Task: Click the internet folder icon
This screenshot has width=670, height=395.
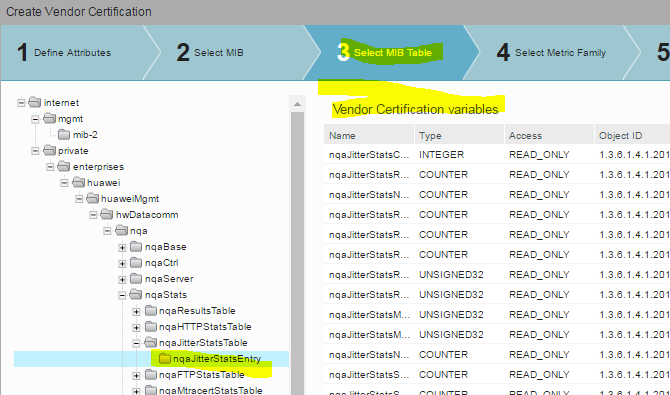Action: click(35, 102)
